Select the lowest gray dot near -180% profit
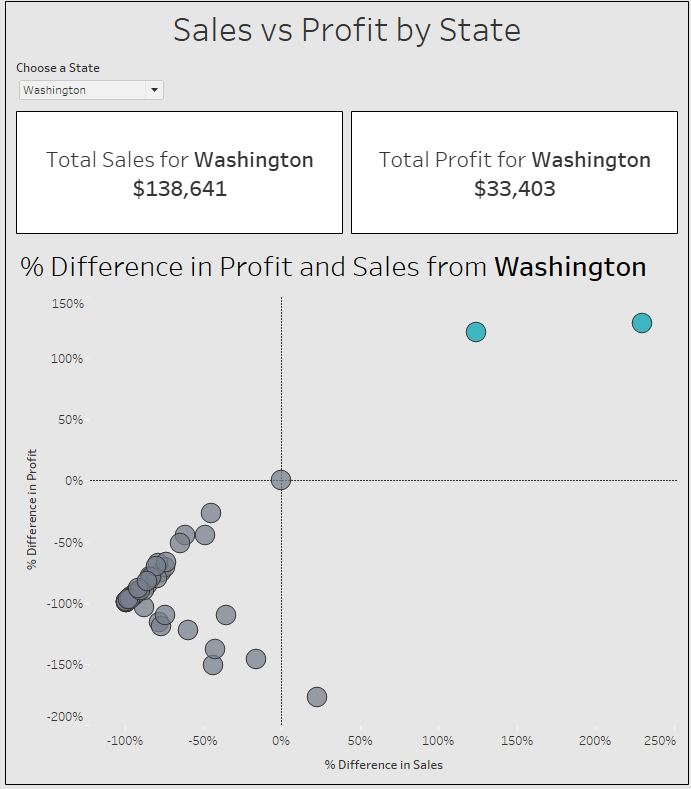The width and height of the screenshot is (691, 789). click(317, 696)
